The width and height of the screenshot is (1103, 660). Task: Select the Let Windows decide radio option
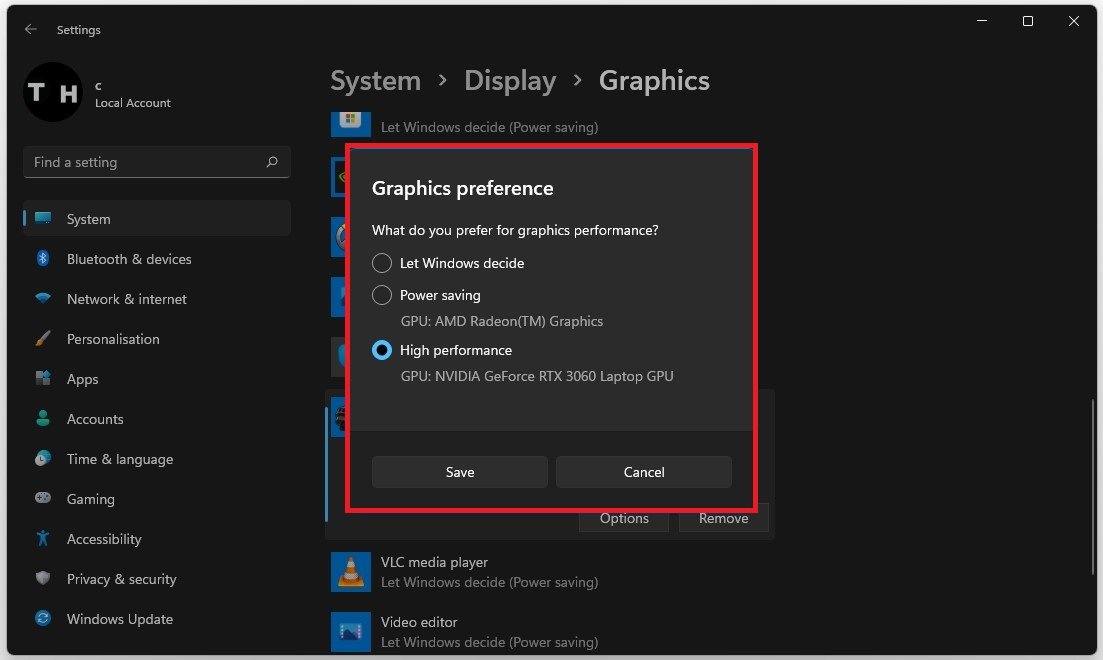[382, 263]
